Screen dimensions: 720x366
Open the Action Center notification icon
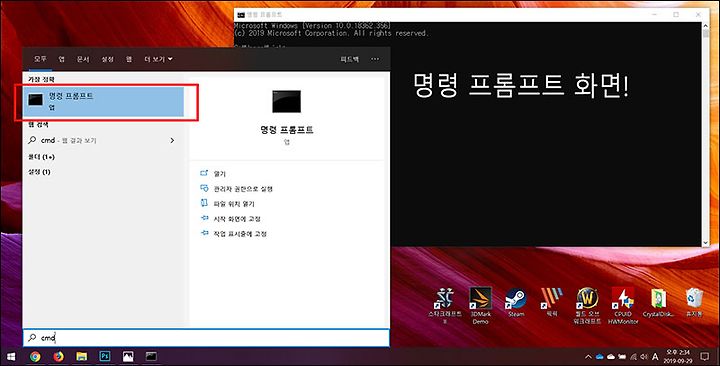[705, 356]
